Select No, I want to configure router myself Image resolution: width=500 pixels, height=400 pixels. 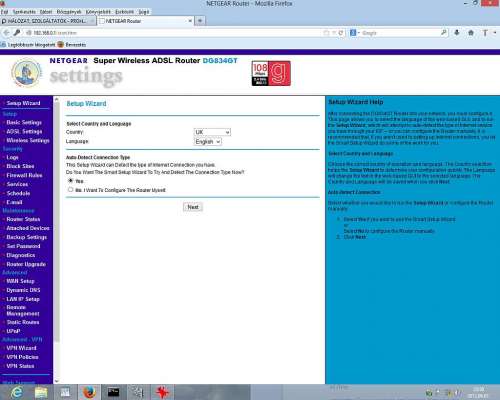pos(70,190)
